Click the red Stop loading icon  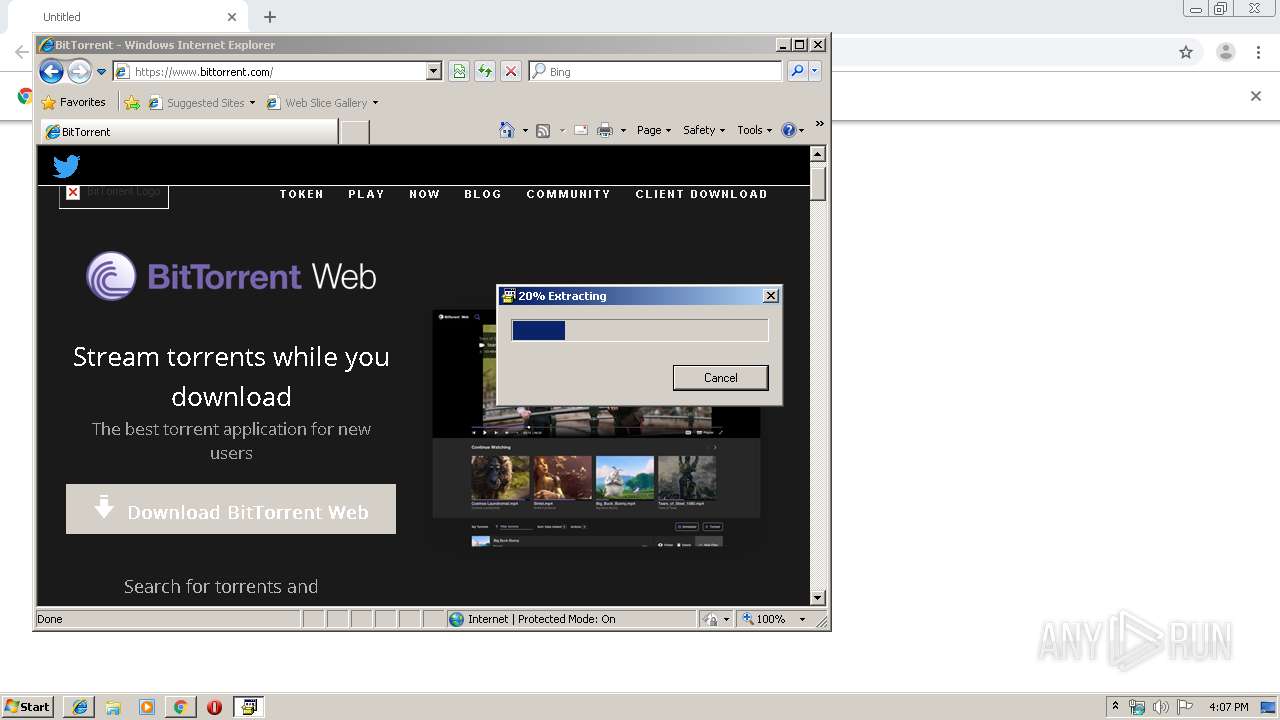[511, 72]
